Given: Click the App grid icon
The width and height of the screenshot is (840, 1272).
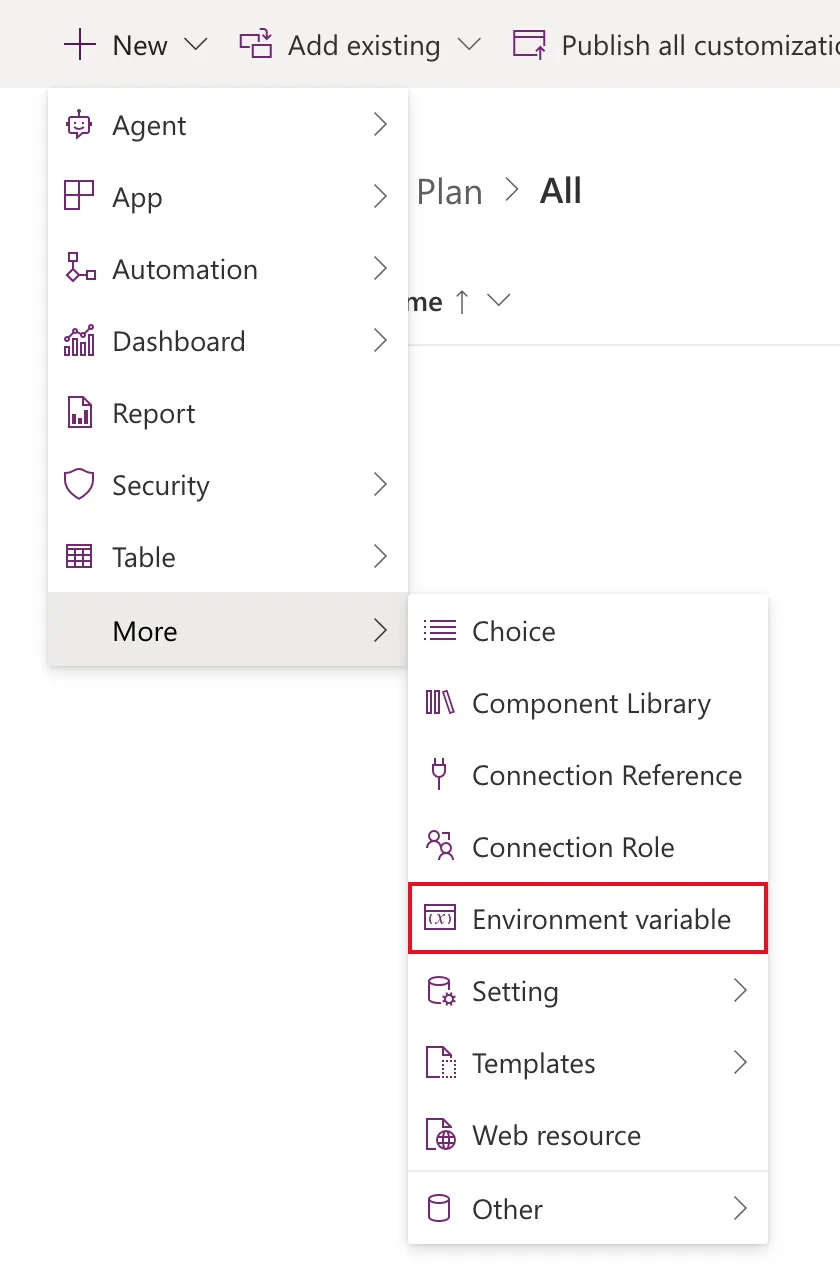Looking at the screenshot, I should coord(78,197).
